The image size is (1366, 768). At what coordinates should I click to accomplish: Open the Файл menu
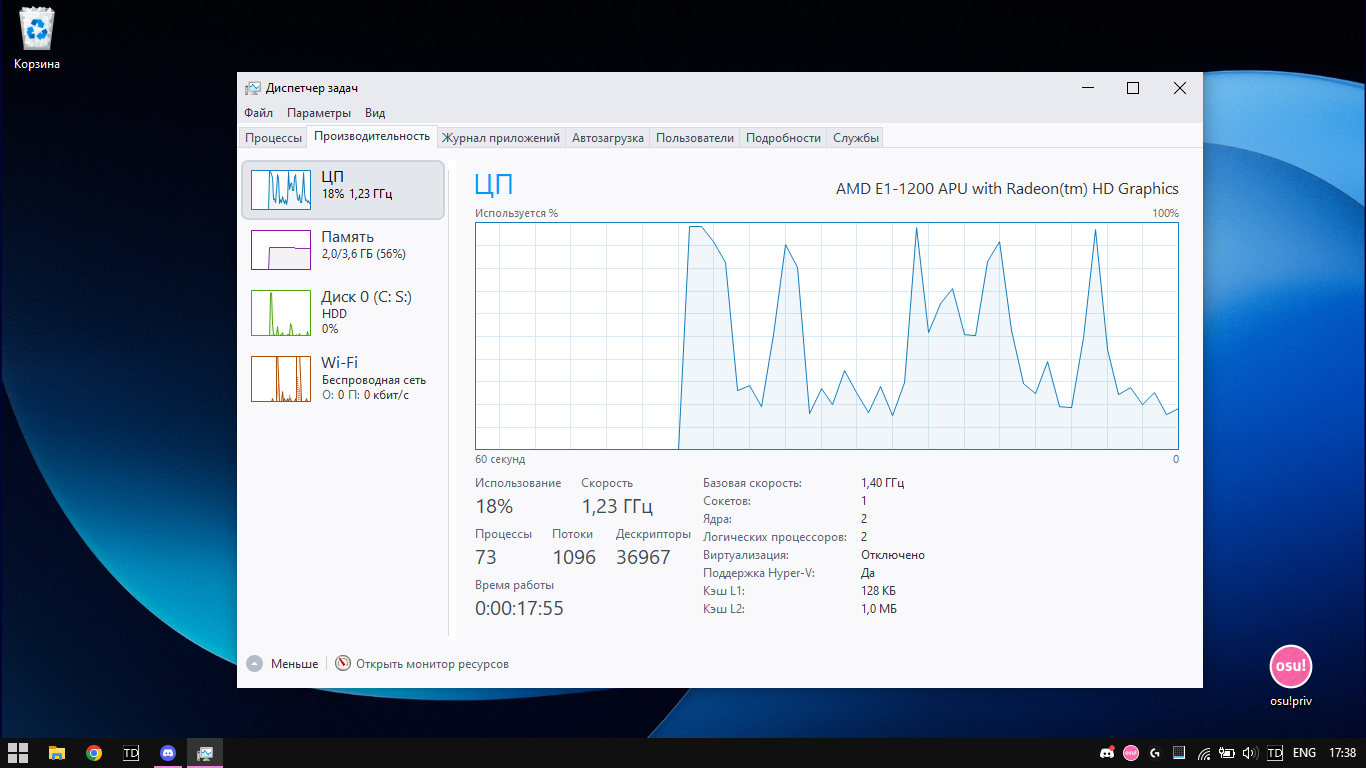258,113
